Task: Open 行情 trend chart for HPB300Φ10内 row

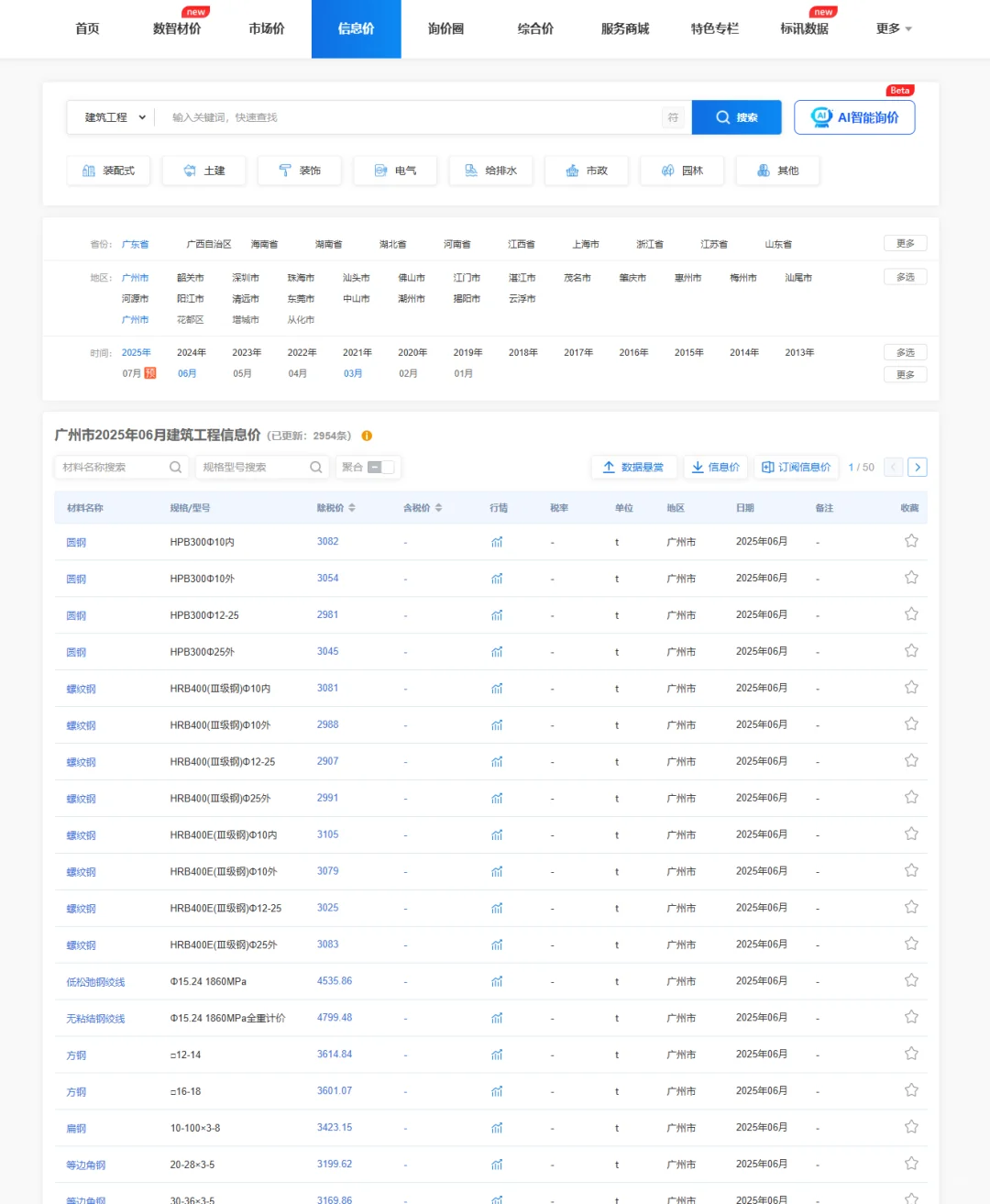Action: click(497, 542)
